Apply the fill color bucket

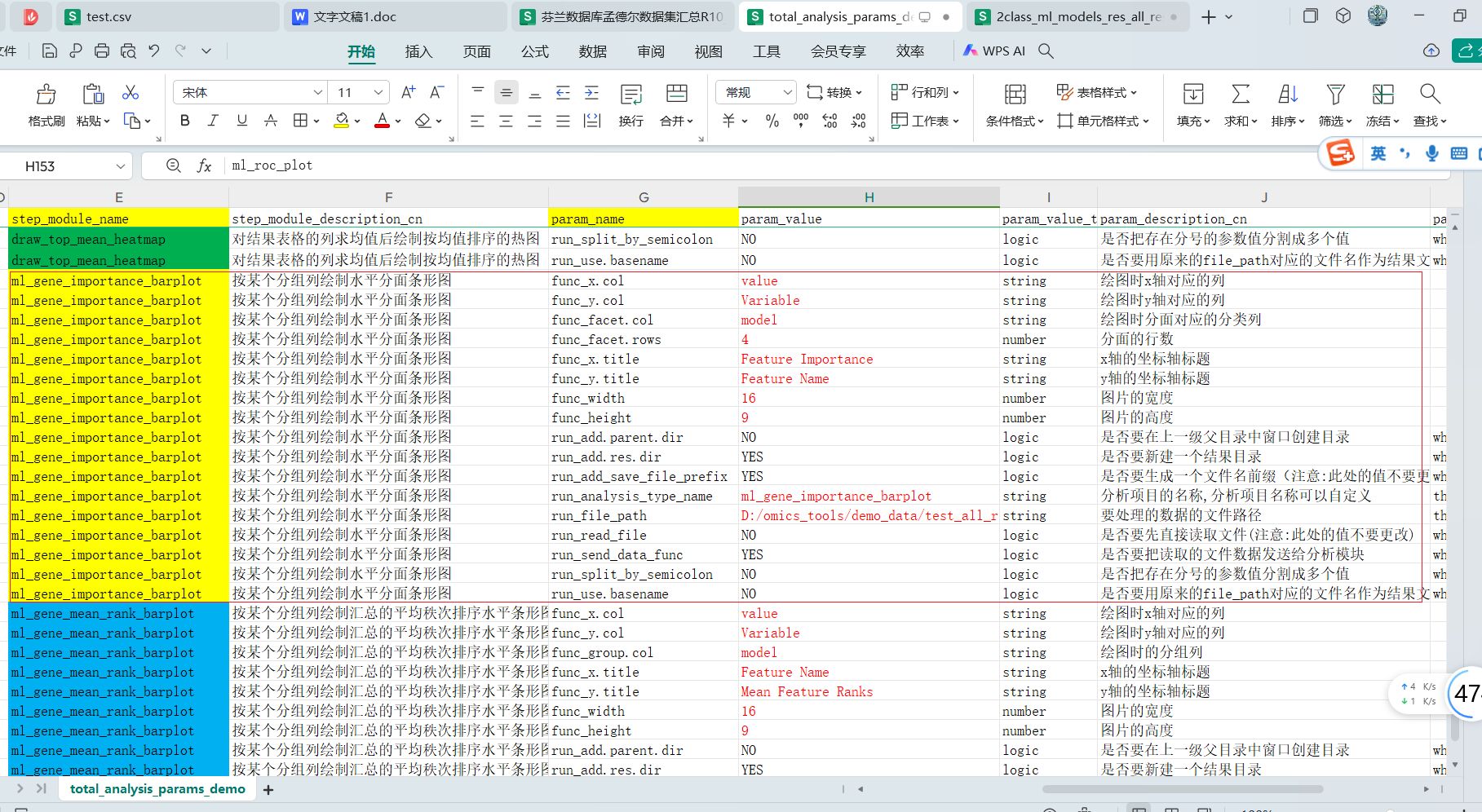(342, 121)
